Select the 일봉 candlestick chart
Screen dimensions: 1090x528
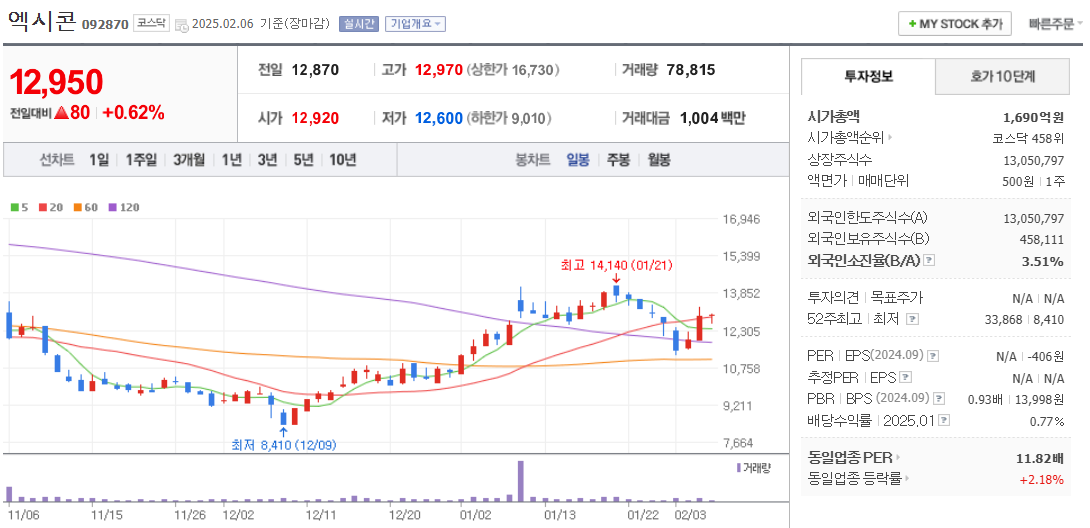click(x=578, y=160)
